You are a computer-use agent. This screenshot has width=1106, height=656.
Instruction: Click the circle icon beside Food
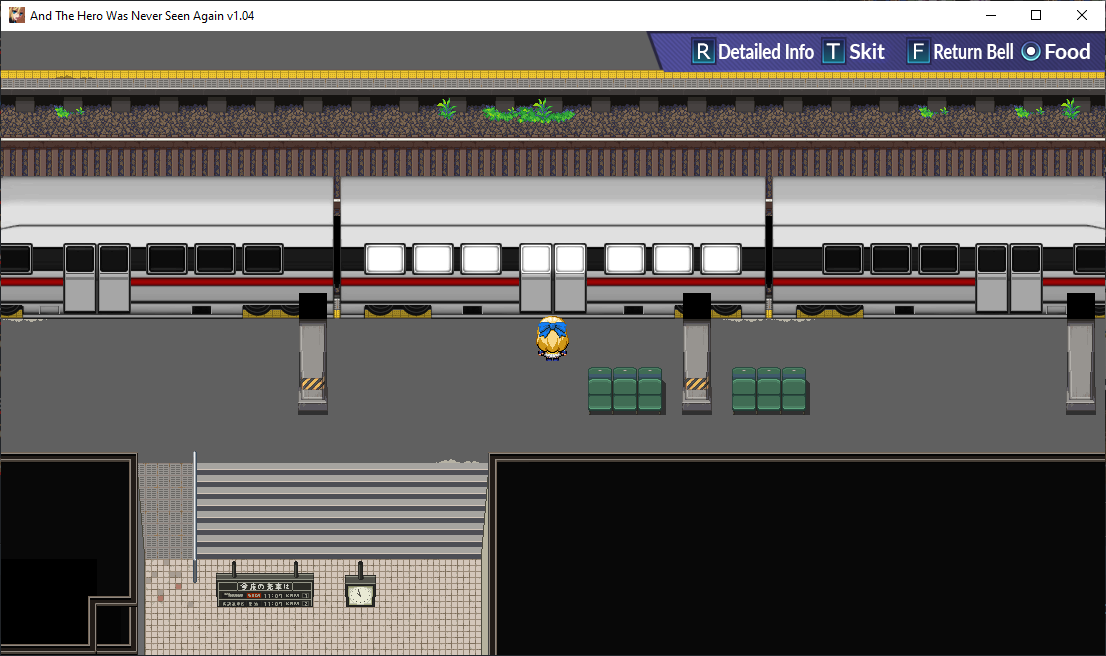click(x=1031, y=52)
